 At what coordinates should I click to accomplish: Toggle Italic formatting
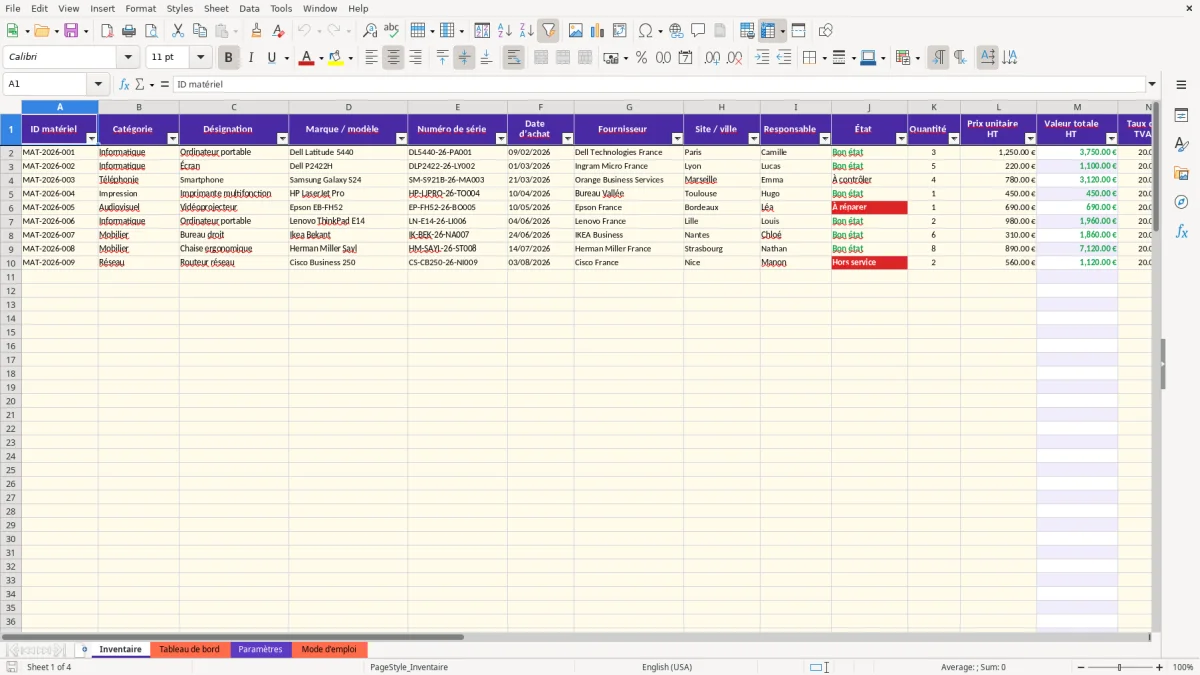[x=250, y=58]
